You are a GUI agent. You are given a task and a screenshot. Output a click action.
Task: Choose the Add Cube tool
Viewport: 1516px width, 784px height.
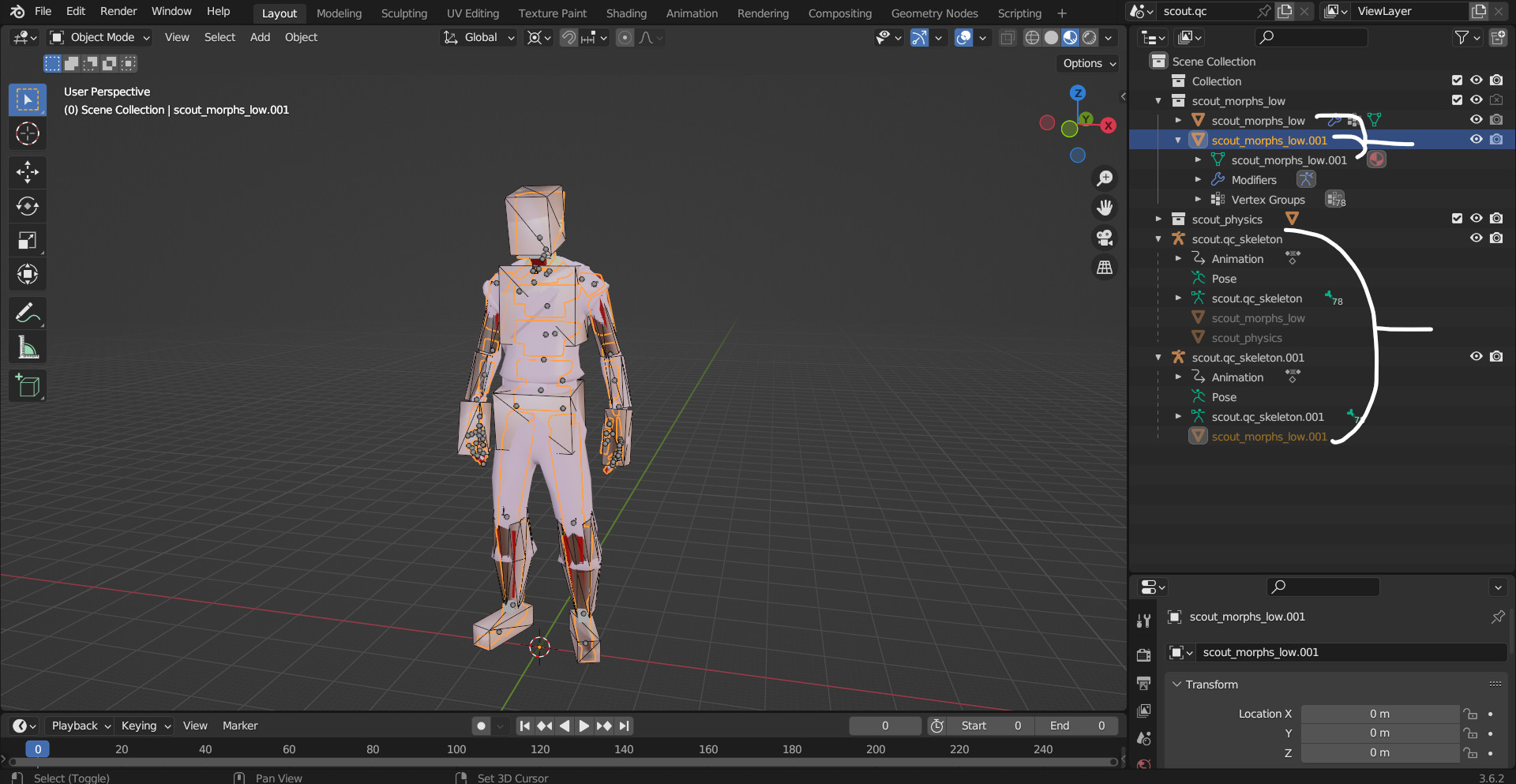28,386
